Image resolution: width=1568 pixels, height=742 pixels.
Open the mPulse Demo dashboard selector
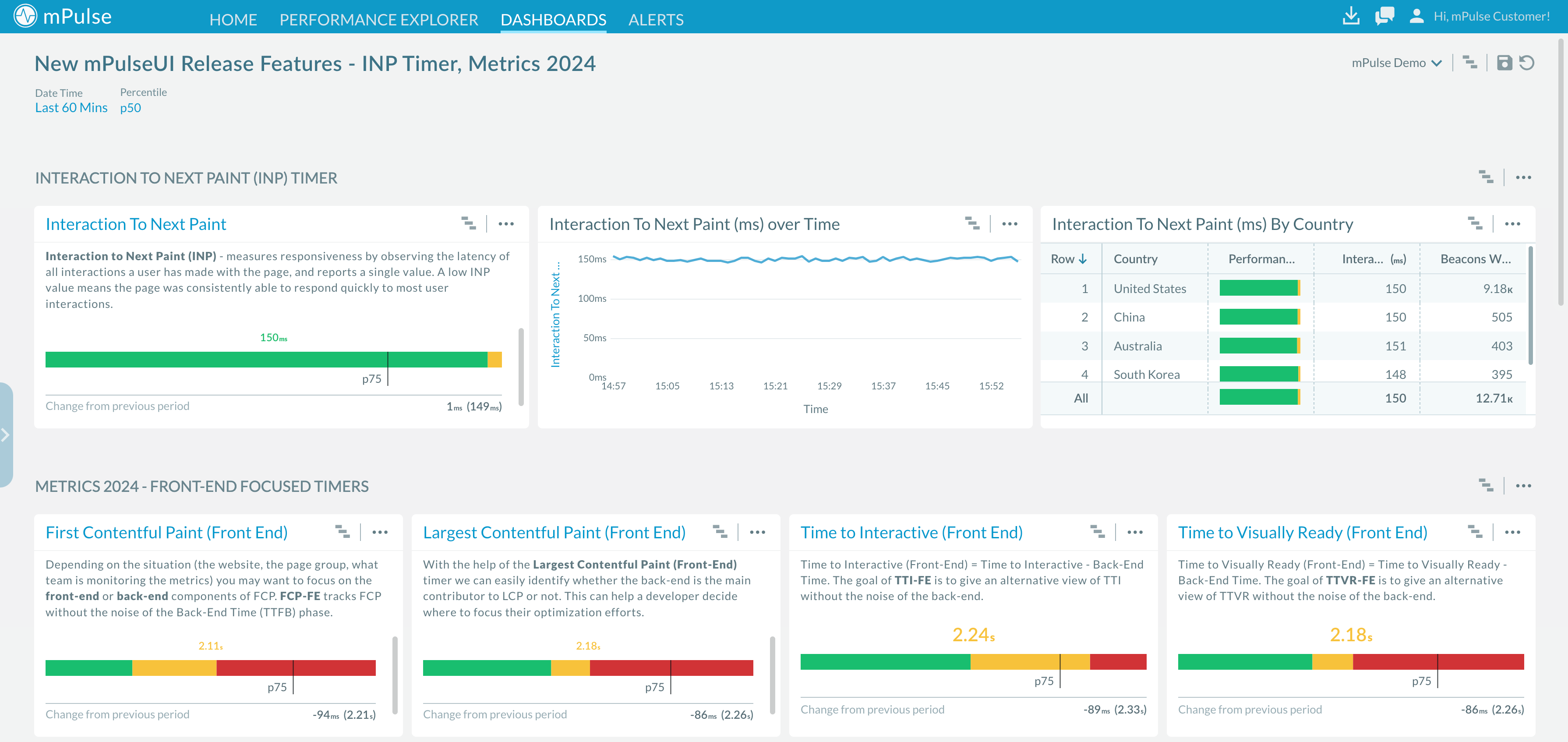click(1397, 63)
